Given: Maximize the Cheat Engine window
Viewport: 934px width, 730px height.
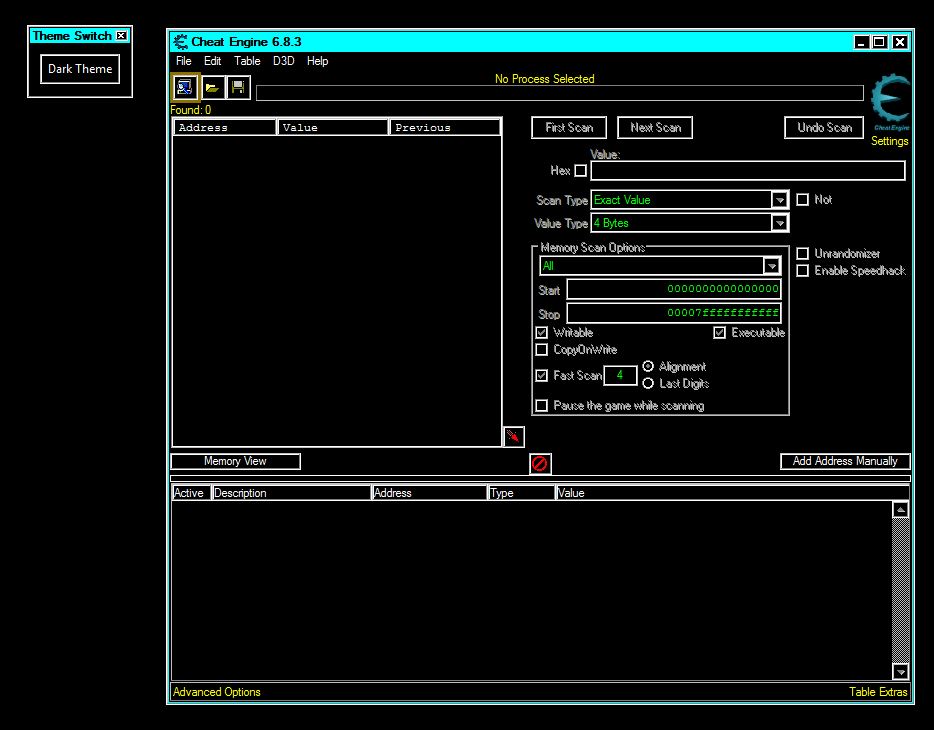Looking at the screenshot, I should click(879, 42).
